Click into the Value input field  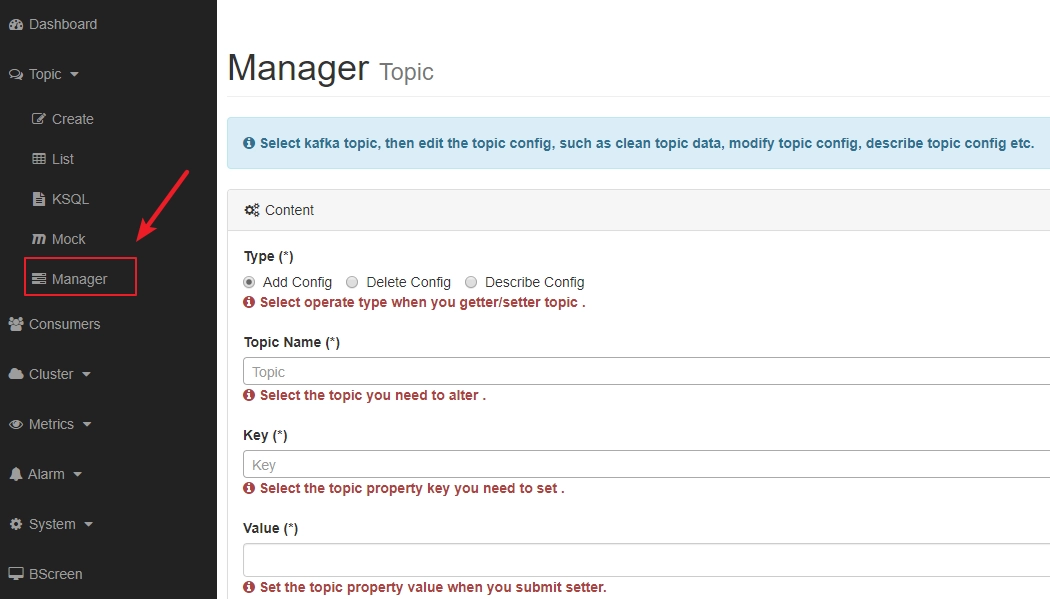pos(646,560)
